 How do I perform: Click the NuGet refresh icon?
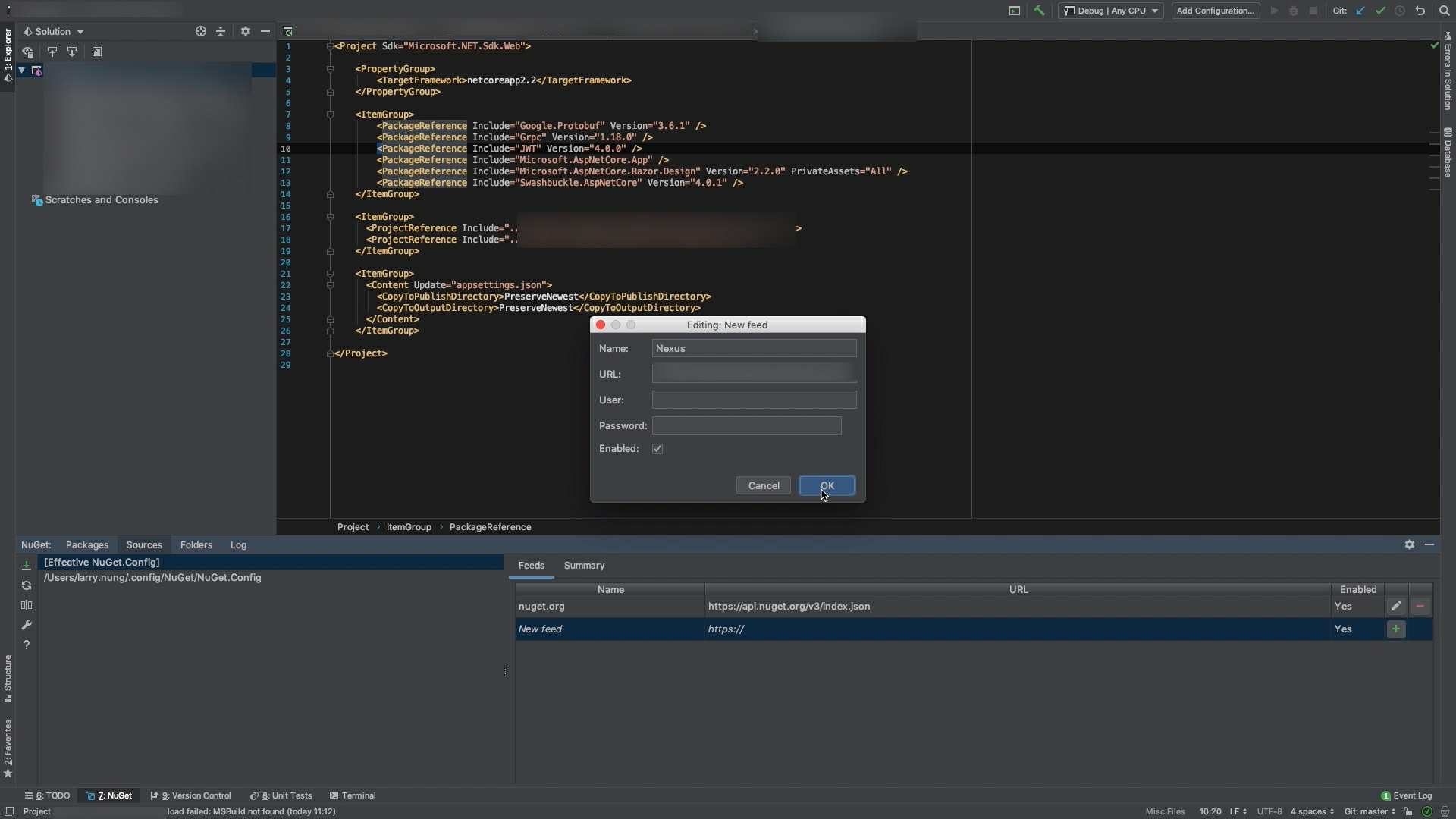pyautogui.click(x=27, y=585)
